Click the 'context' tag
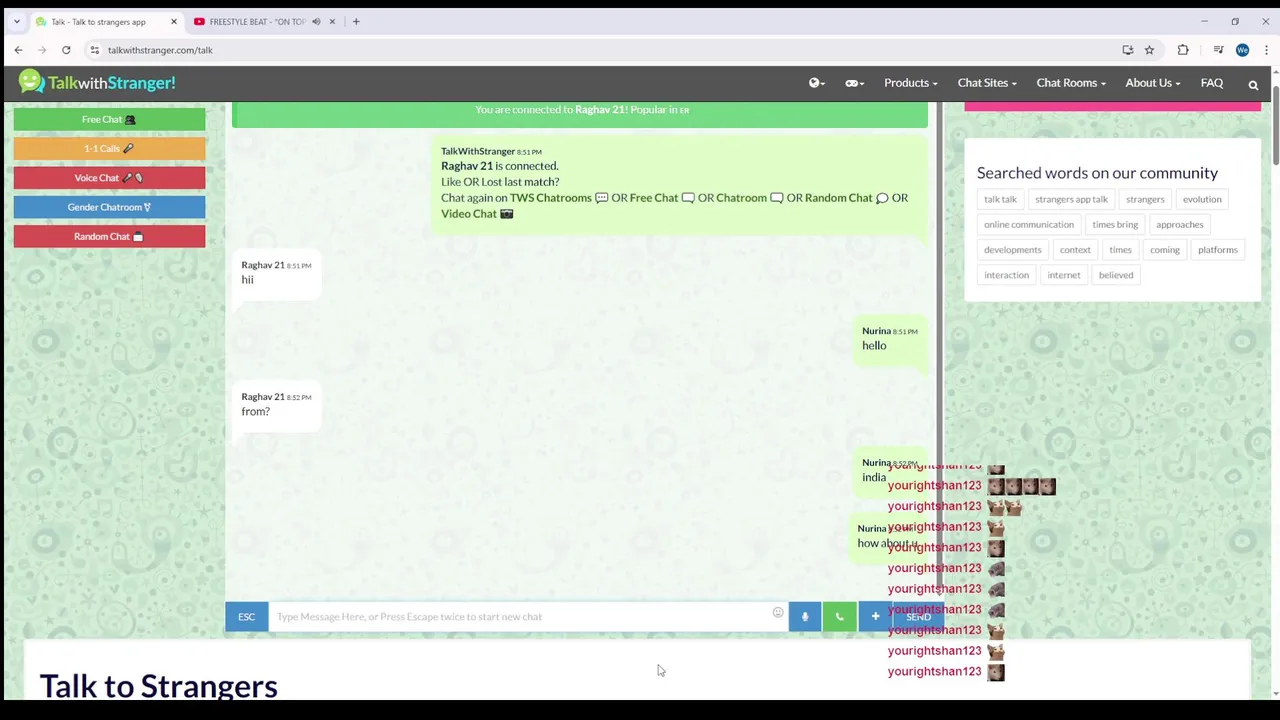The height and width of the screenshot is (720, 1280). (1075, 250)
